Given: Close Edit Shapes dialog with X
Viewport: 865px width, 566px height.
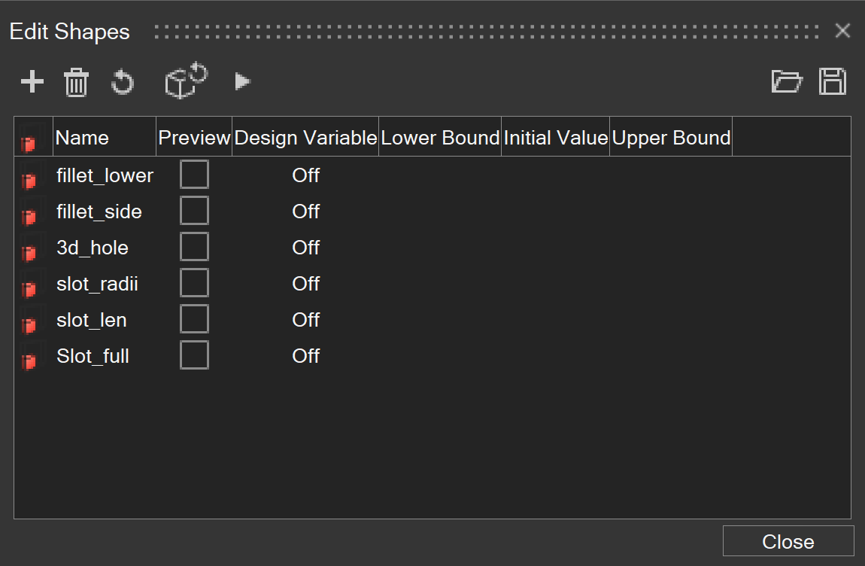Looking at the screenshot, I should click(x=842, y=31).
